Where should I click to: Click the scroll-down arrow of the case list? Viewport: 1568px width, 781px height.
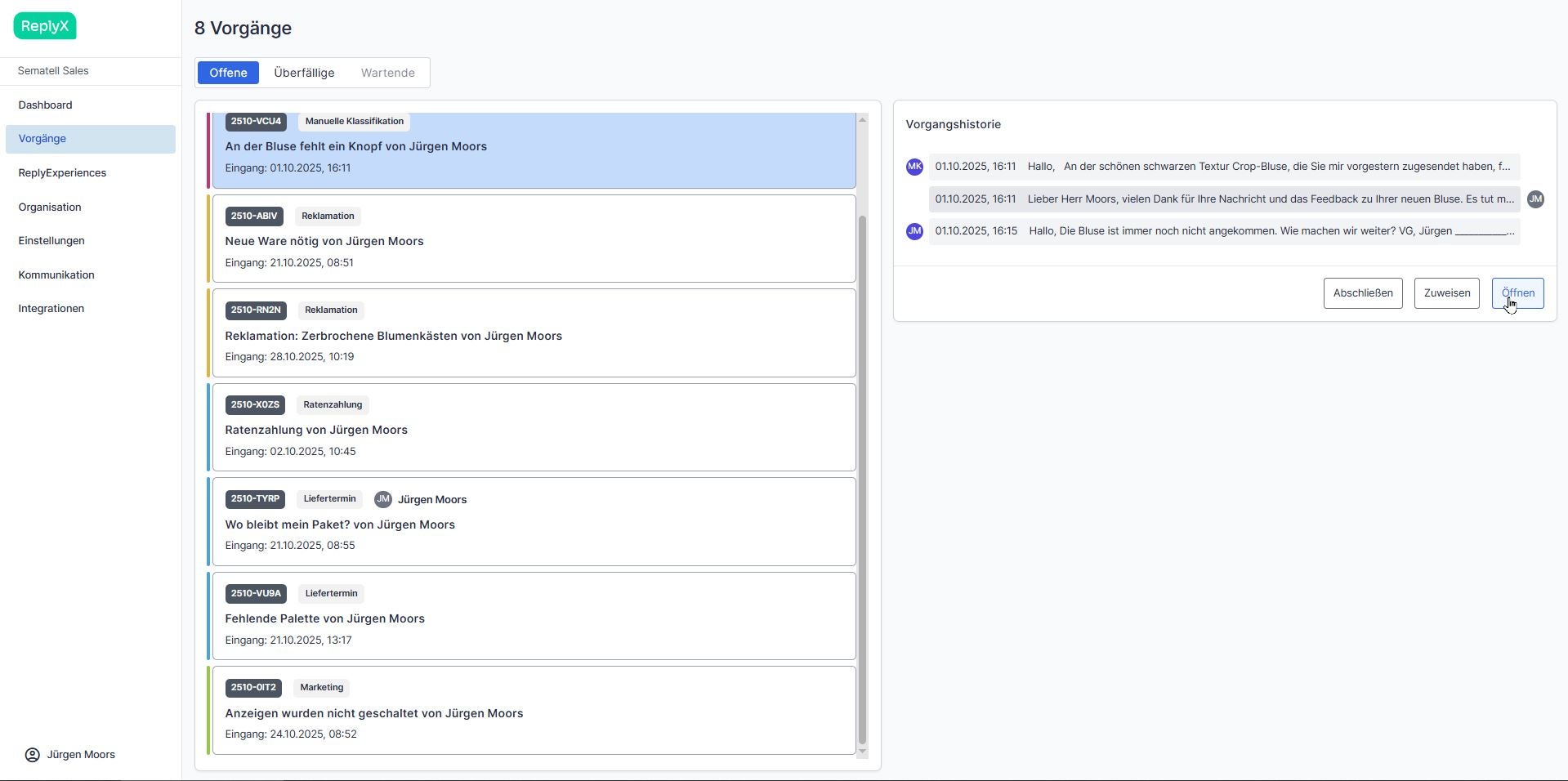862,752
